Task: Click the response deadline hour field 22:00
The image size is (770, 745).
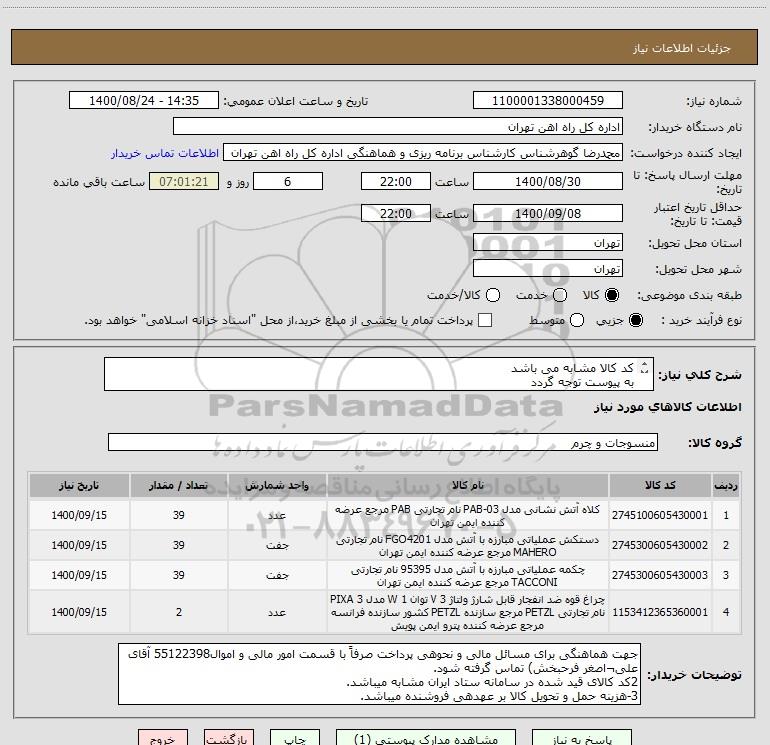Action: pyautogui.click(x=396, y=181)
